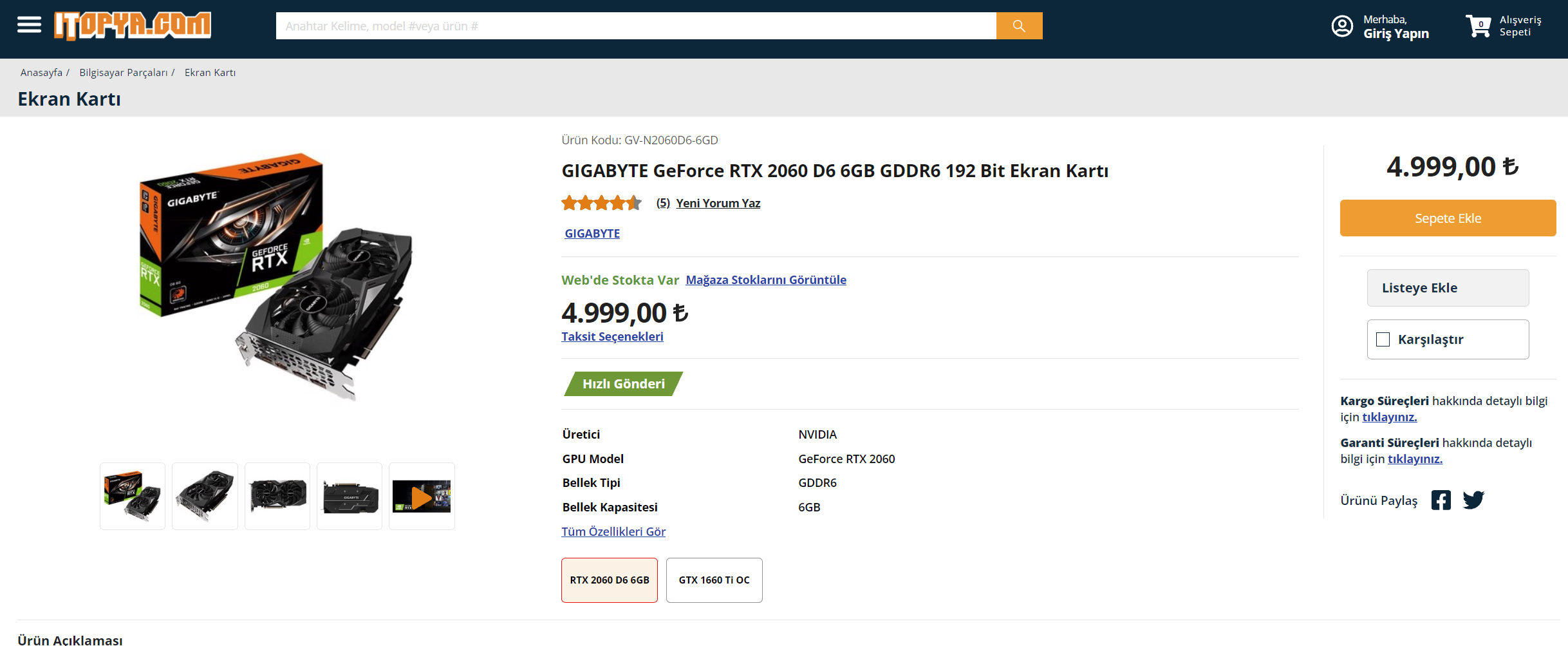Go to Ekran Kartı breadcrumb
Image resolution: width=1568 pixels, height=646 pixels.
pos(210,73)
